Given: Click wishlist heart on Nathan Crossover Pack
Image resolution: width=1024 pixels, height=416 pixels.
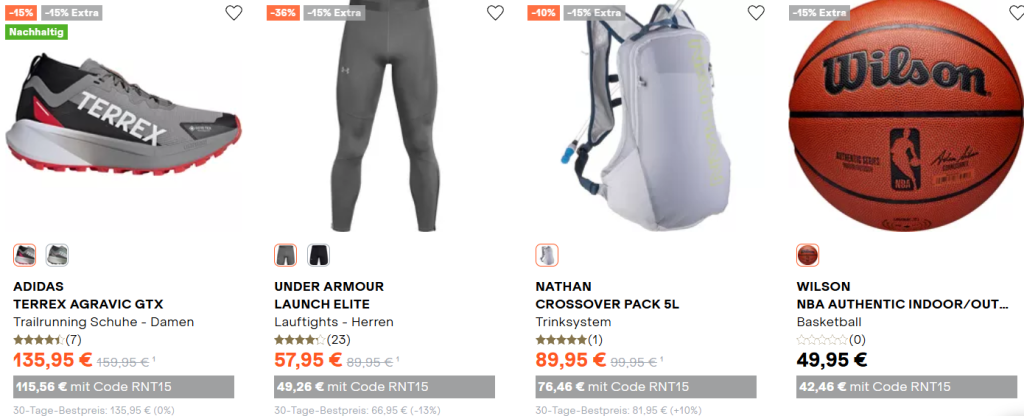Looking at the screenshot, I should (x=756, y=12).
